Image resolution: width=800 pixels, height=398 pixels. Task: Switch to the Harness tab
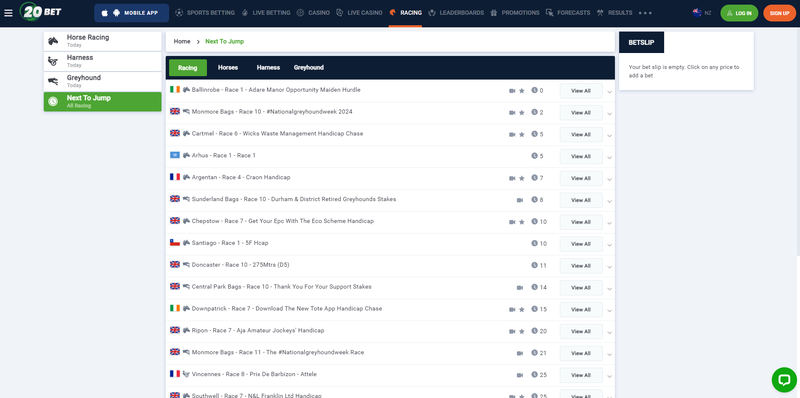tap(268, 67)
